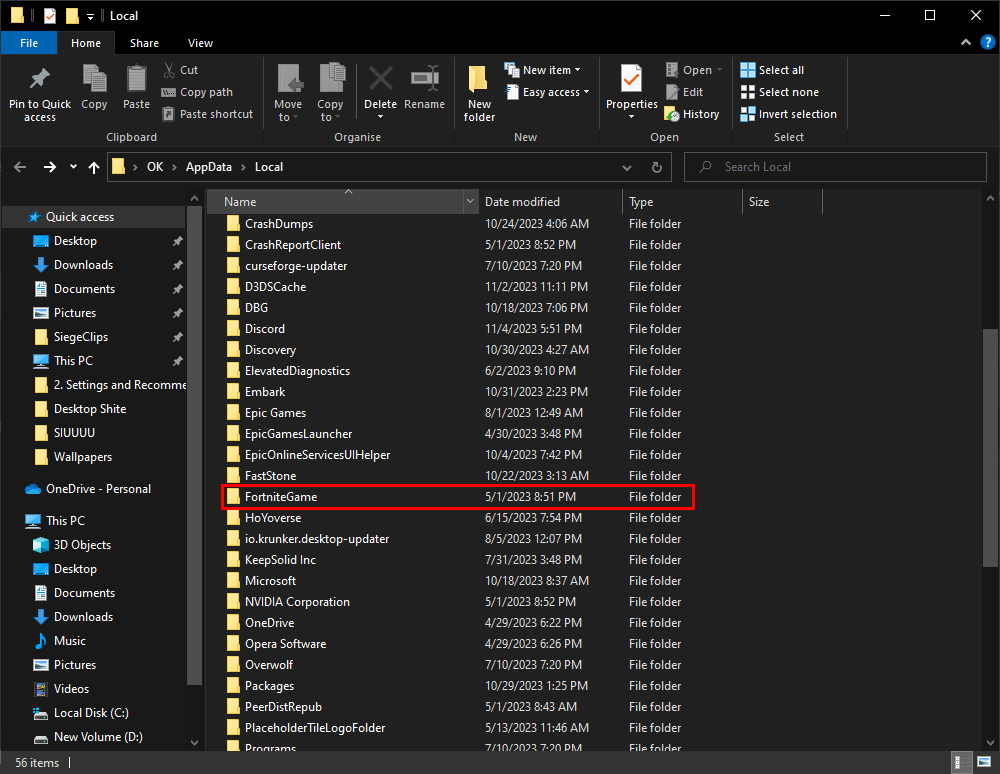The height and width of the screenshot is (774, 1000).
Task: Sort by Size column header
Action: [783, 201]
